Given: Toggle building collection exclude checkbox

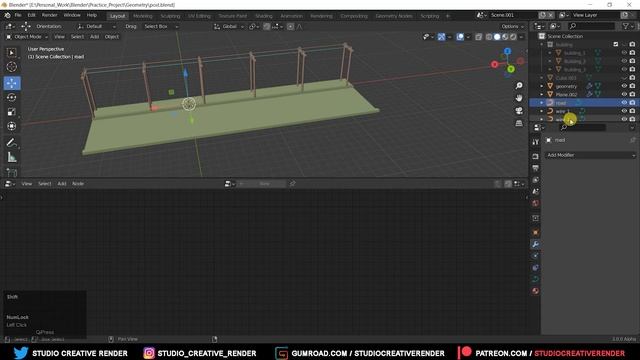Looking at the screenshot, I should (x=616, y=44).
